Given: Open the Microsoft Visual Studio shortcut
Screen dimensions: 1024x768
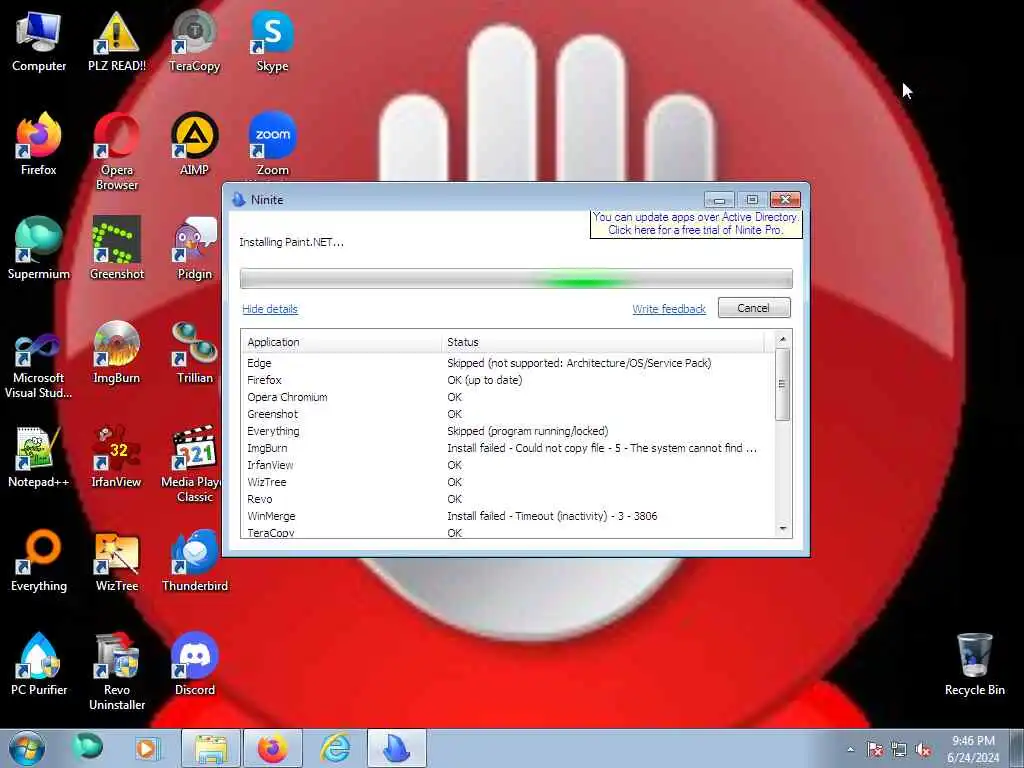Looking at the screenshot, I should point(39,366).
